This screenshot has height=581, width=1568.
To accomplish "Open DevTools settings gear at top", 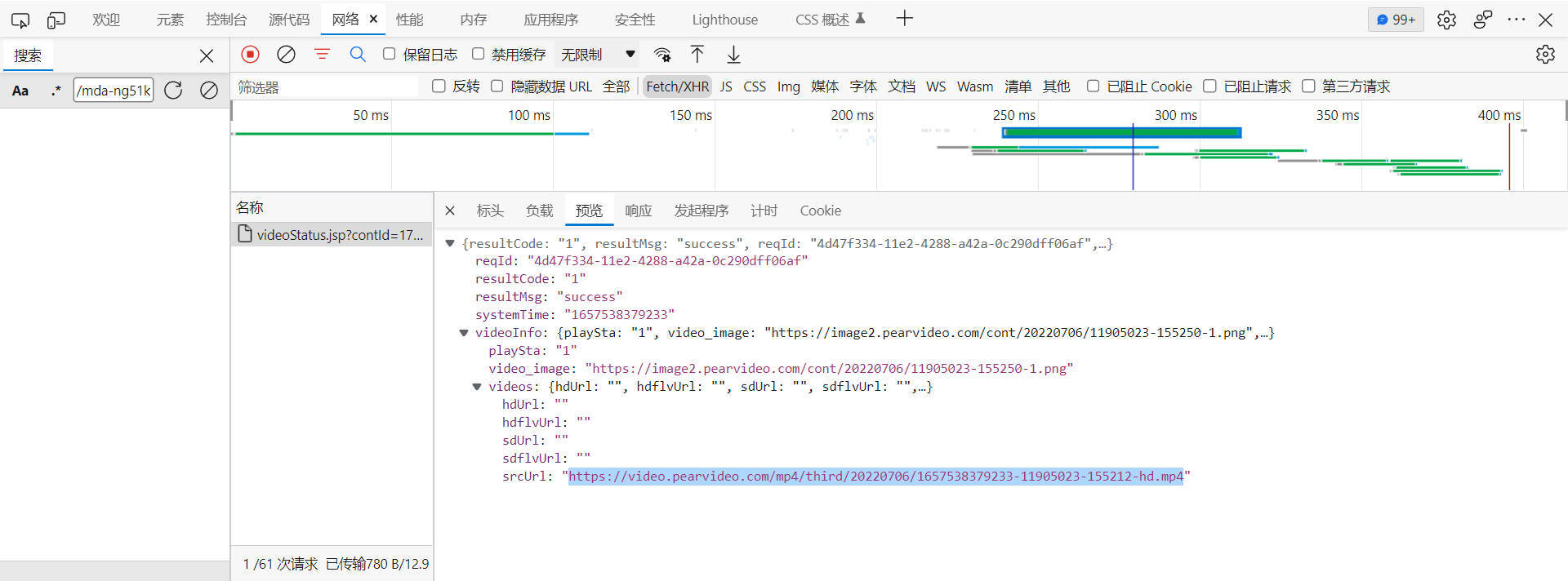I will 1446,20.
